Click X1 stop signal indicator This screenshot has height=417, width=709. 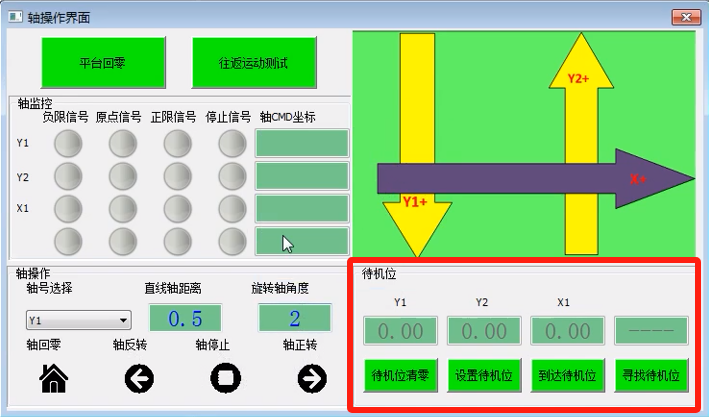click(x=231, y=209)
